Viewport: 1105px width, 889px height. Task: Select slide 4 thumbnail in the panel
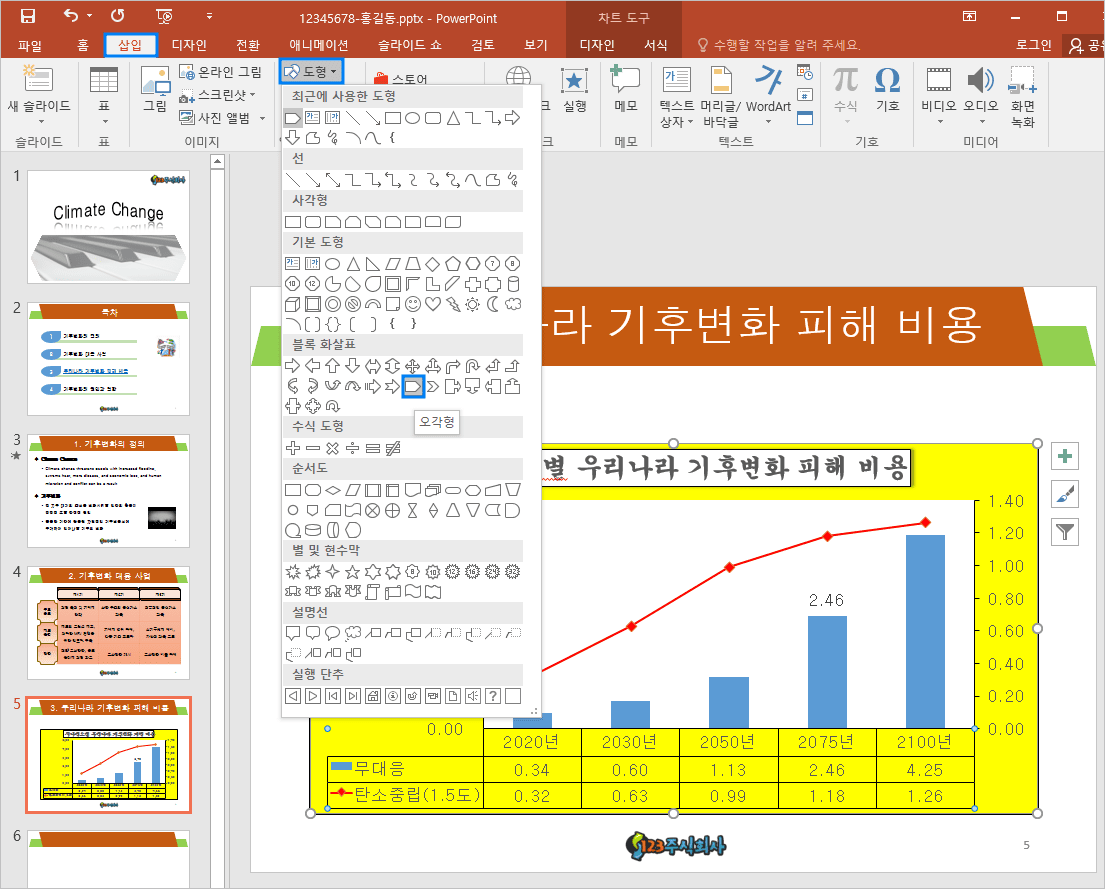(109, 623)
